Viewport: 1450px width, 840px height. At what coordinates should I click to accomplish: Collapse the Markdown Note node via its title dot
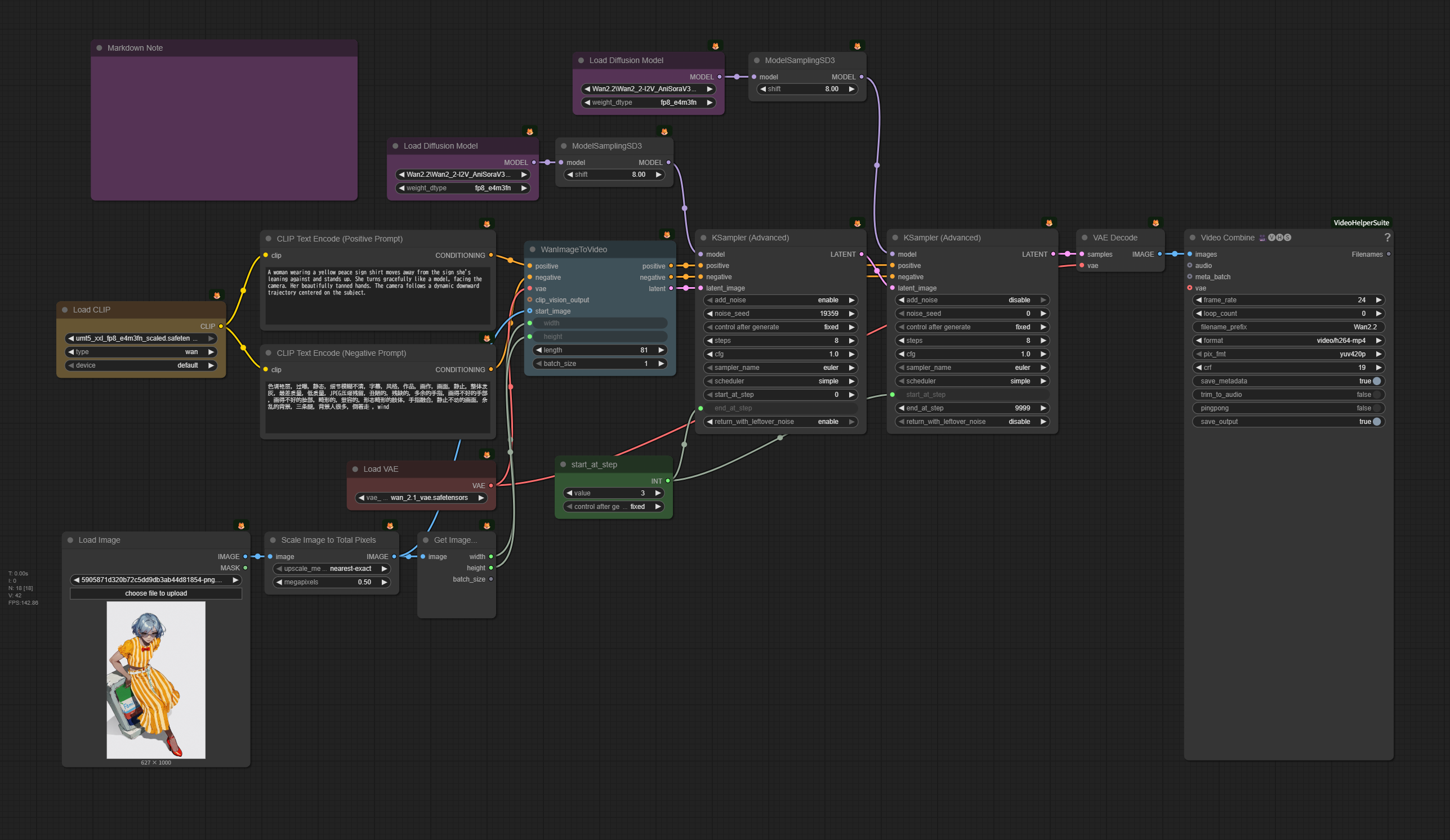[100, 48]
